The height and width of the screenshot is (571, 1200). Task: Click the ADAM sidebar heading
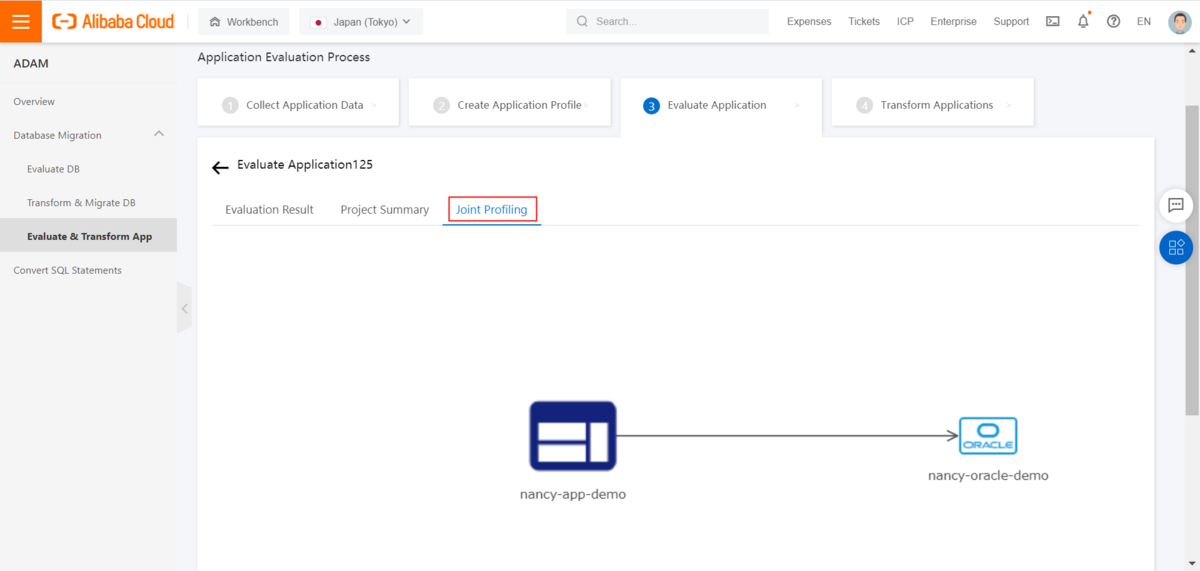pos(31,64)
